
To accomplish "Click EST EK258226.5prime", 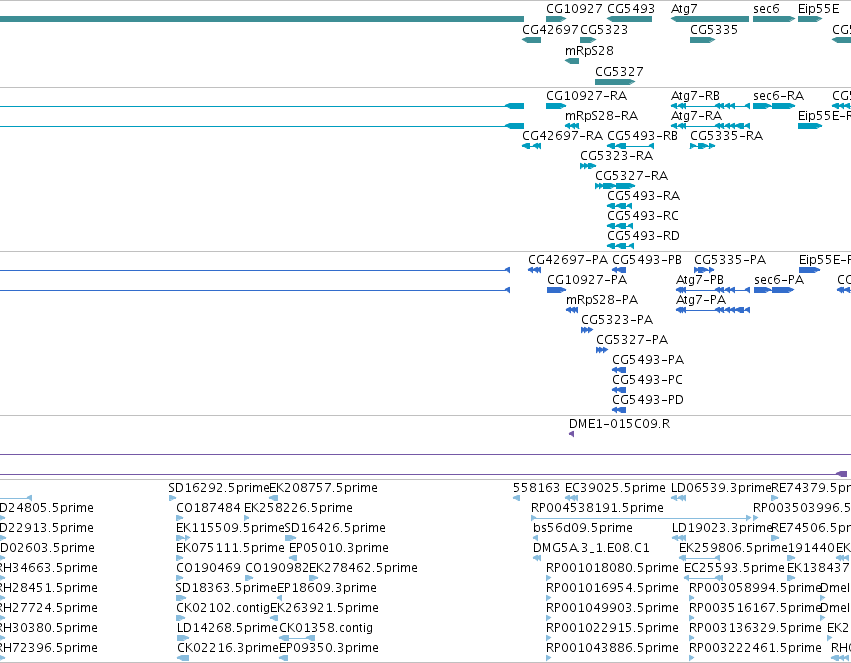I will (x=299, y=508).
